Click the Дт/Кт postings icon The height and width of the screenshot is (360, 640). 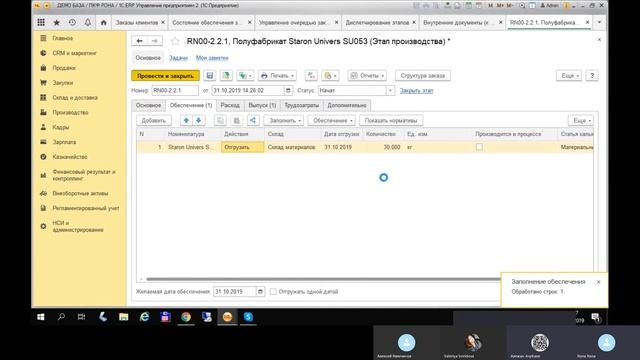click(311, 76)
